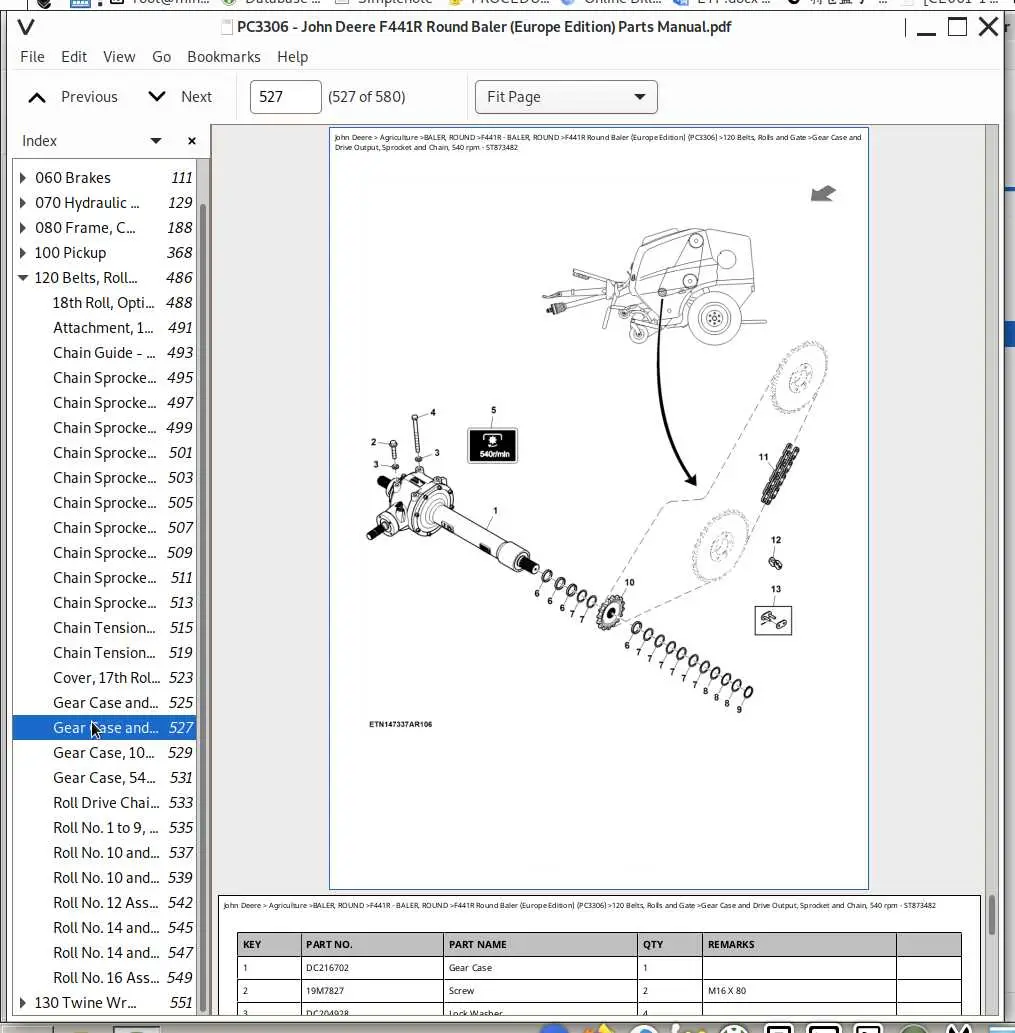The height and width of the screenshot is (1033, 1015).
Task: Select Chain Sprocket entry page 495
Action: pyautogui.click(x=104, y=378)
